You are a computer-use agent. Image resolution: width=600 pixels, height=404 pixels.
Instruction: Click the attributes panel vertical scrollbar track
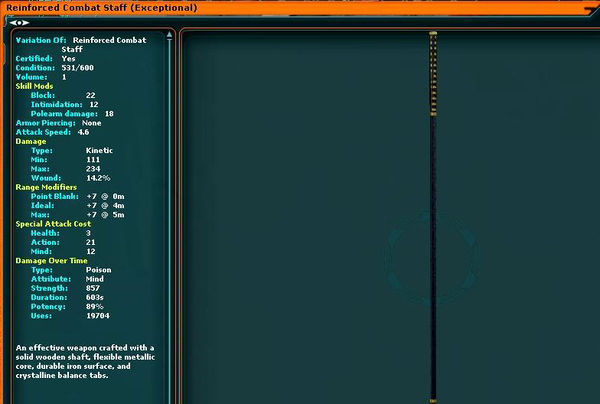pos(170,200)
